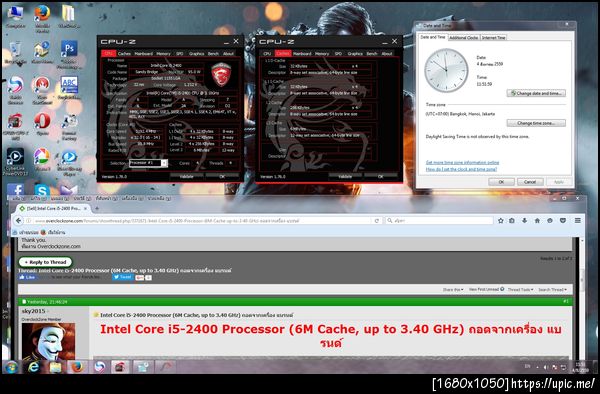This screenshot has width=600, height=394.
Task: Switch to Additional Clocks tab
Action: 463,37
